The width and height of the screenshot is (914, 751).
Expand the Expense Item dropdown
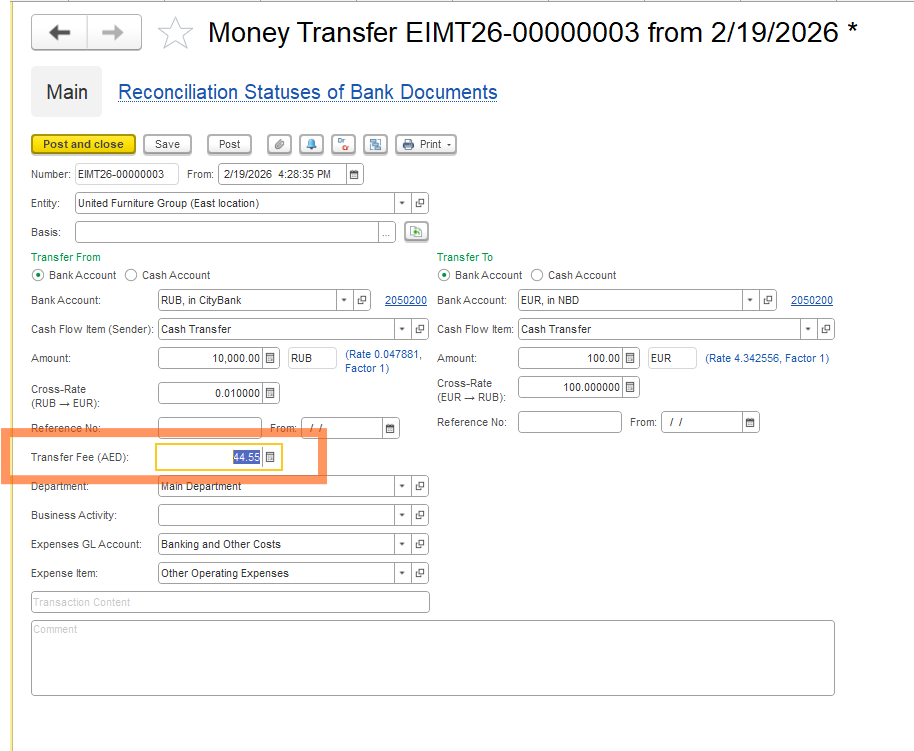pos(402,574)
